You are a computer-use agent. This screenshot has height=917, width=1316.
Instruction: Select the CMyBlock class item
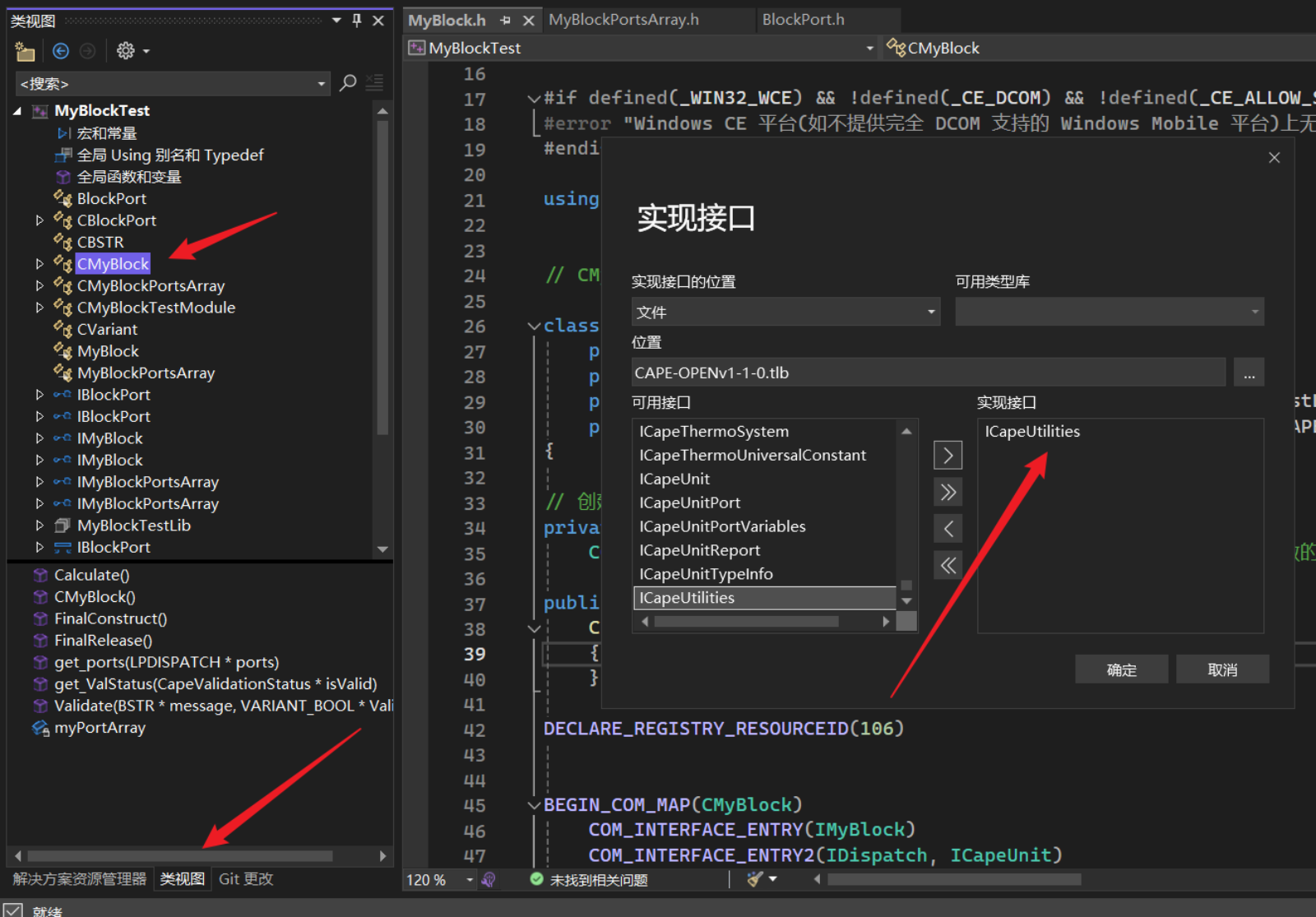113,264
